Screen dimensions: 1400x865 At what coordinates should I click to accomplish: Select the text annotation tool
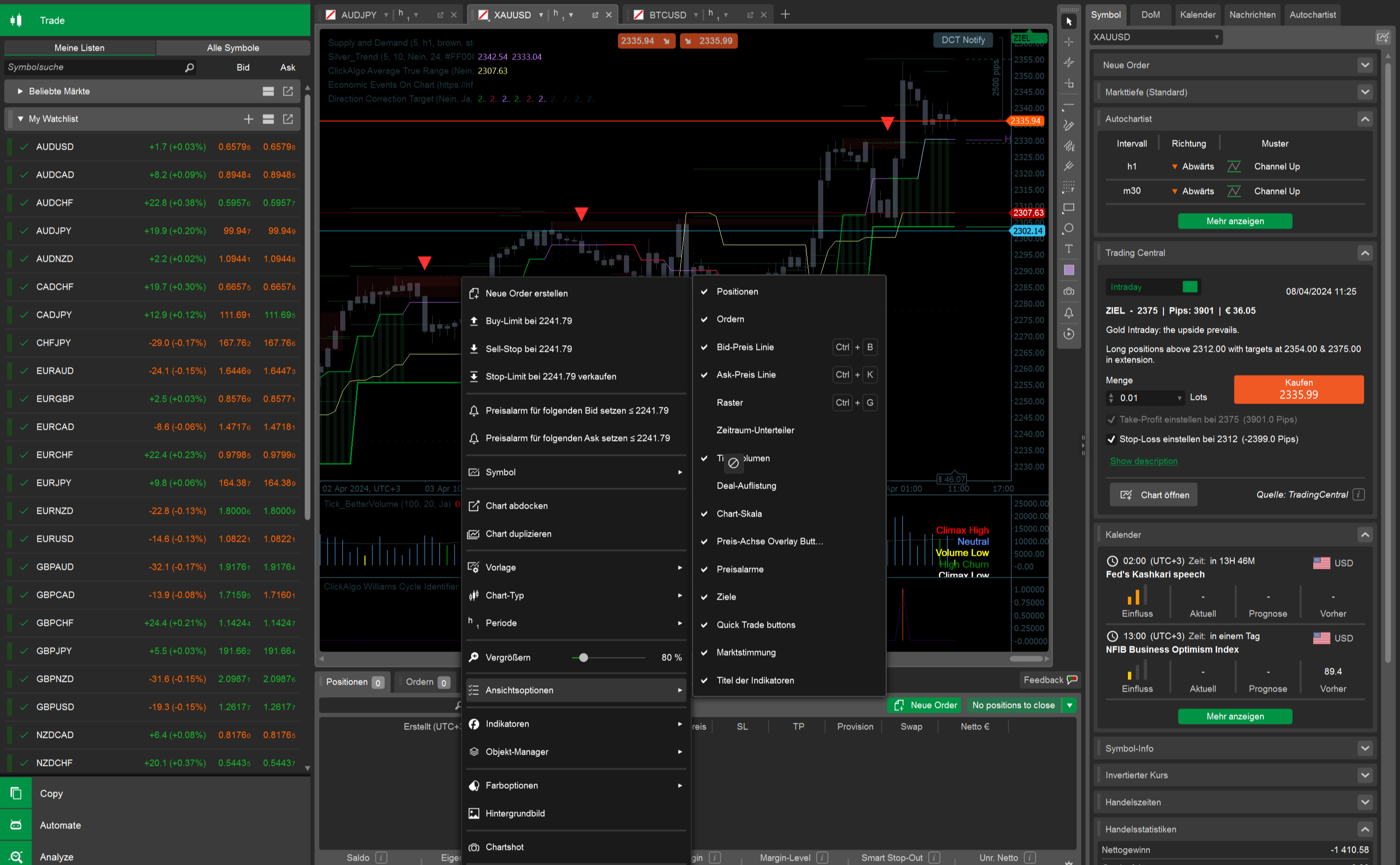point(1068,249)
